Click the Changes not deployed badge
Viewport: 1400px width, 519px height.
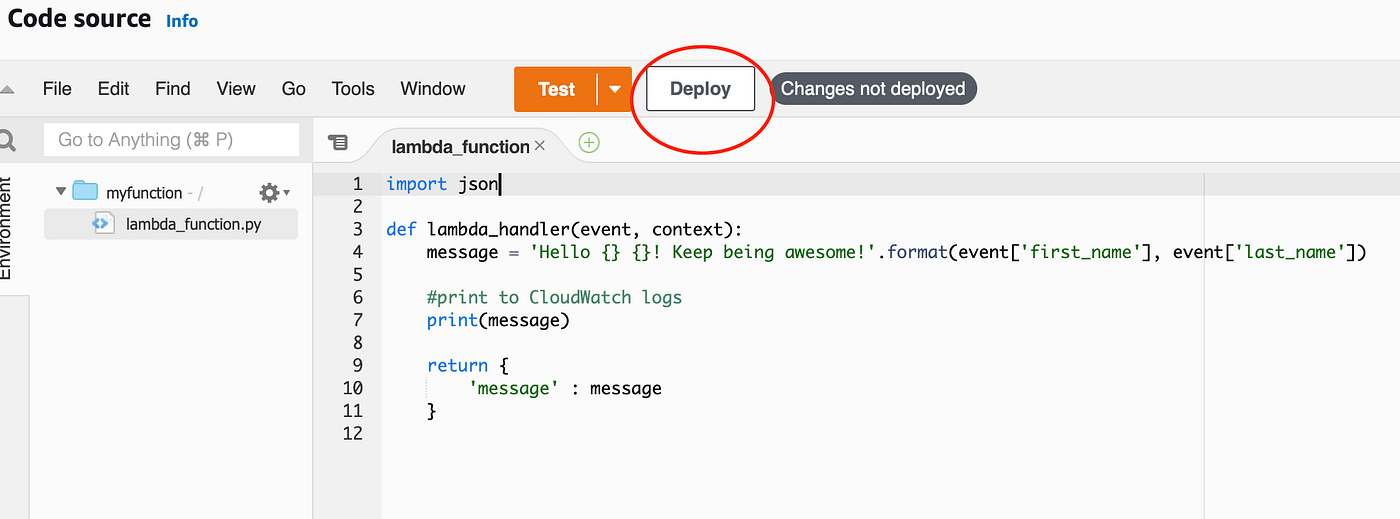pyautogui.click(x=873, y=89)
